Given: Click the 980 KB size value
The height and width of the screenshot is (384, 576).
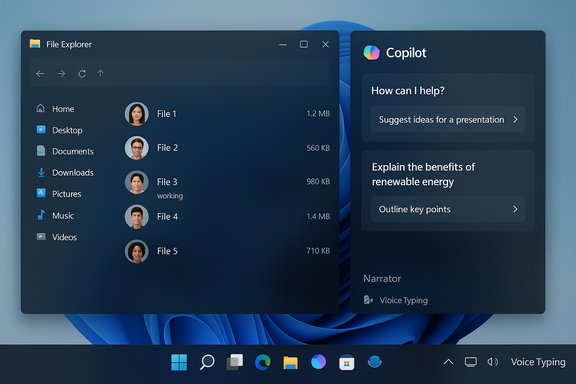Looking at the screenshot, I should (318, 182).
